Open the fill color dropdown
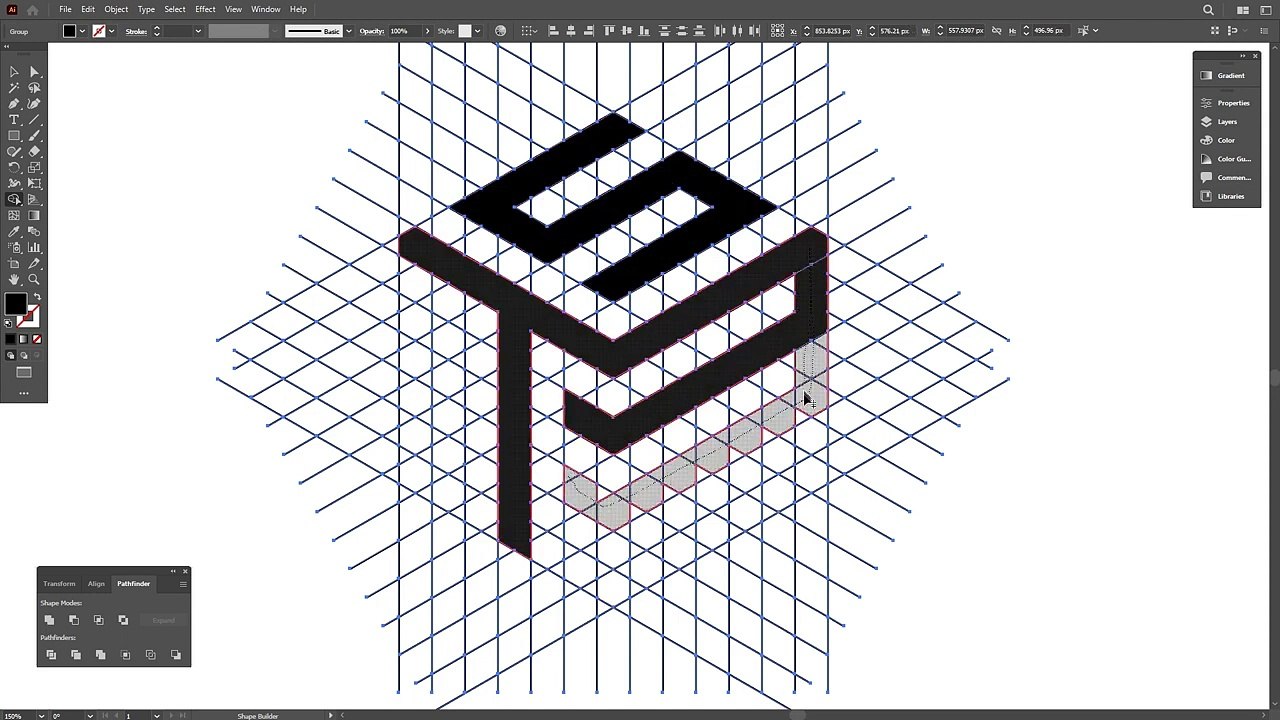Screen dimensions: 1280x720 coord(82,31)
